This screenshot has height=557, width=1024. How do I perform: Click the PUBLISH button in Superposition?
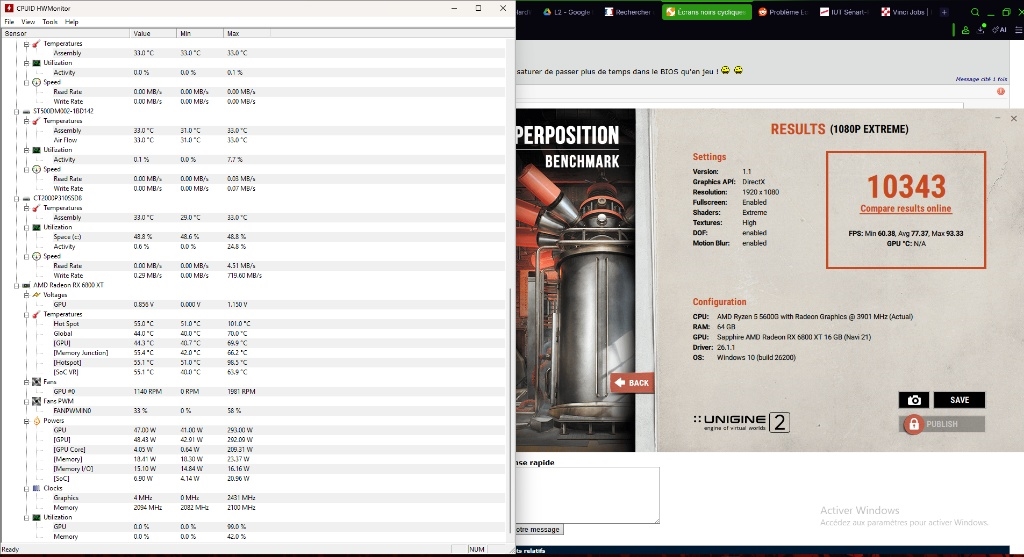click(x=942, y=424)
